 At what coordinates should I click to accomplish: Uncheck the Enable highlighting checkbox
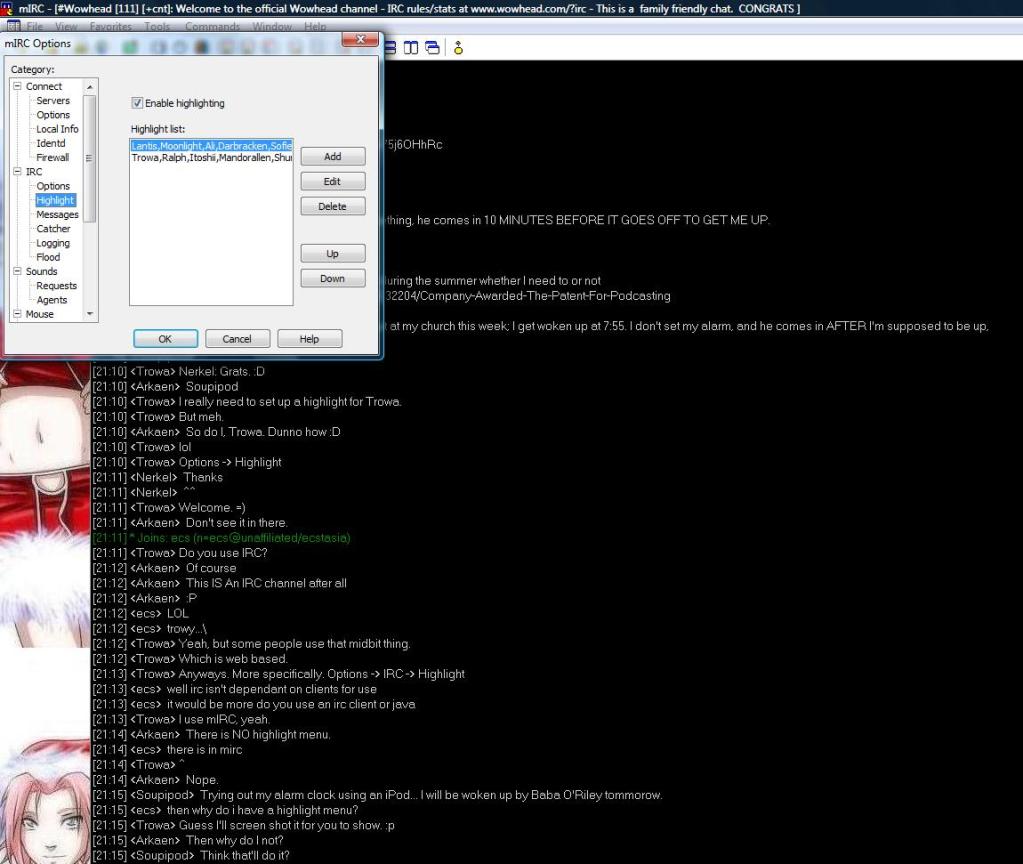(138, 103)
